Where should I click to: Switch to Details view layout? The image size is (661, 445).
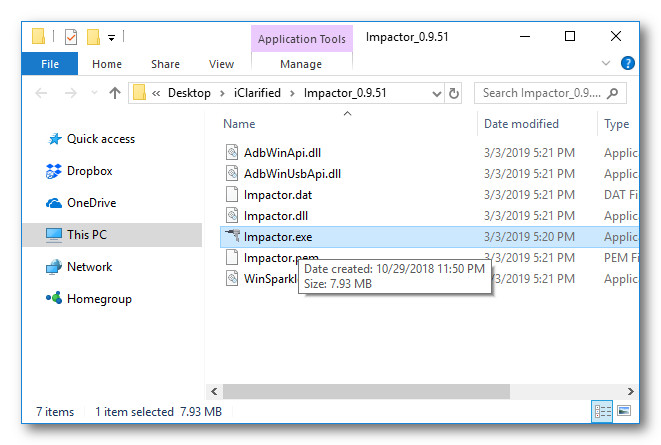602,411
